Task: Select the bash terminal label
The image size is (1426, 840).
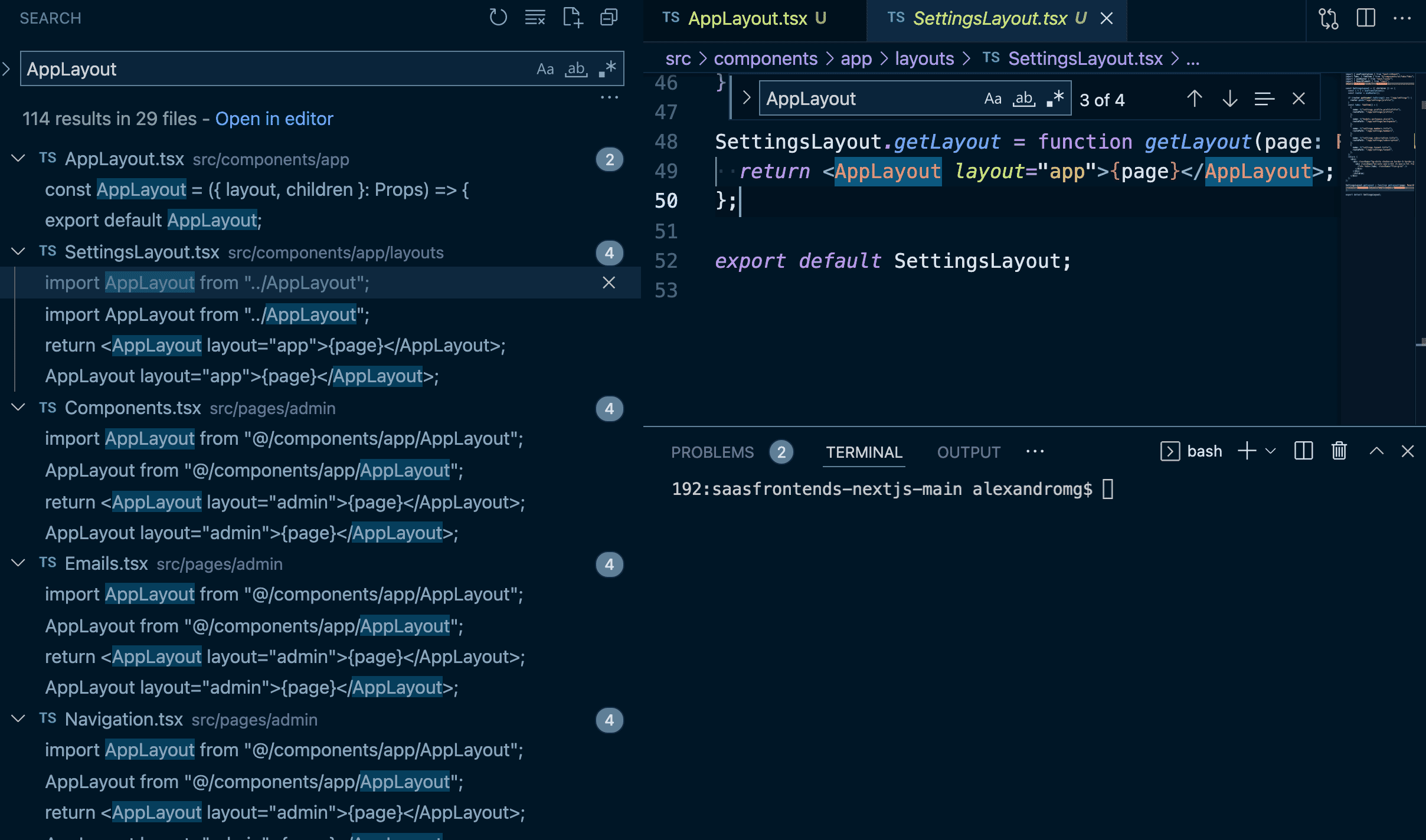Action: 1204,451
